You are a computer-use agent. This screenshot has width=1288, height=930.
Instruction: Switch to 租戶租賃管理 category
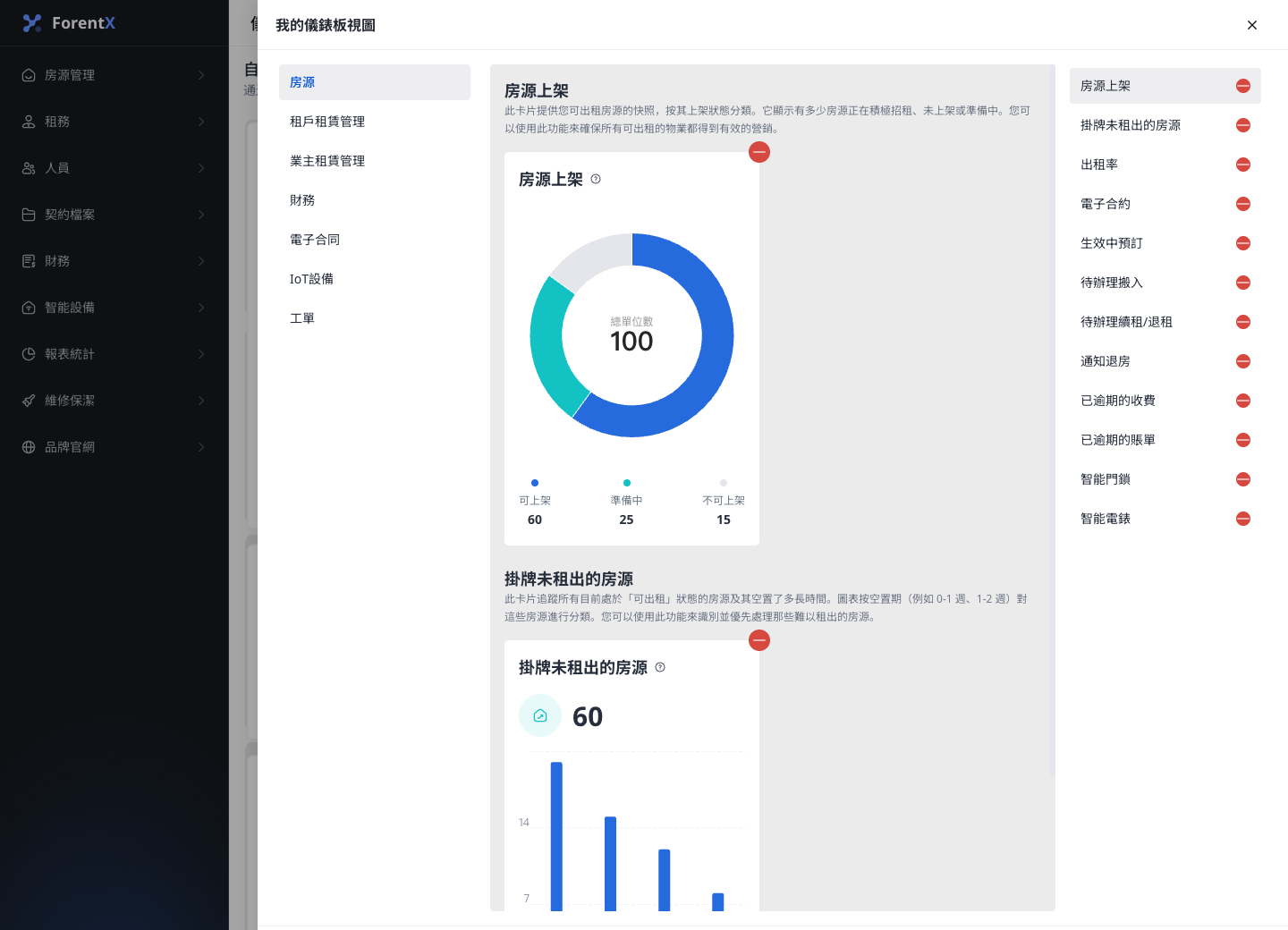click(375, 122)
